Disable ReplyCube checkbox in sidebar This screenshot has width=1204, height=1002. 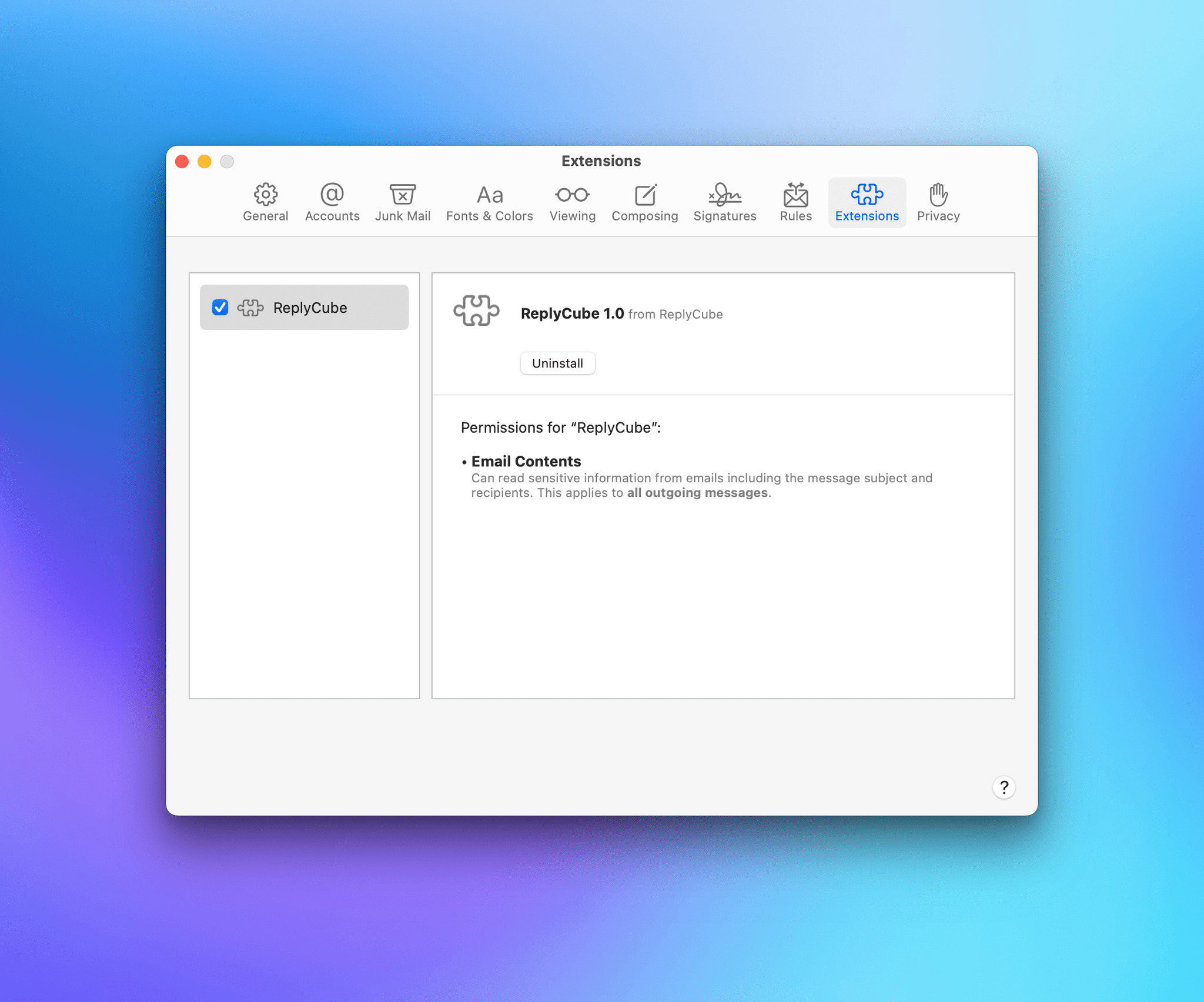click(x=221, y=307)
